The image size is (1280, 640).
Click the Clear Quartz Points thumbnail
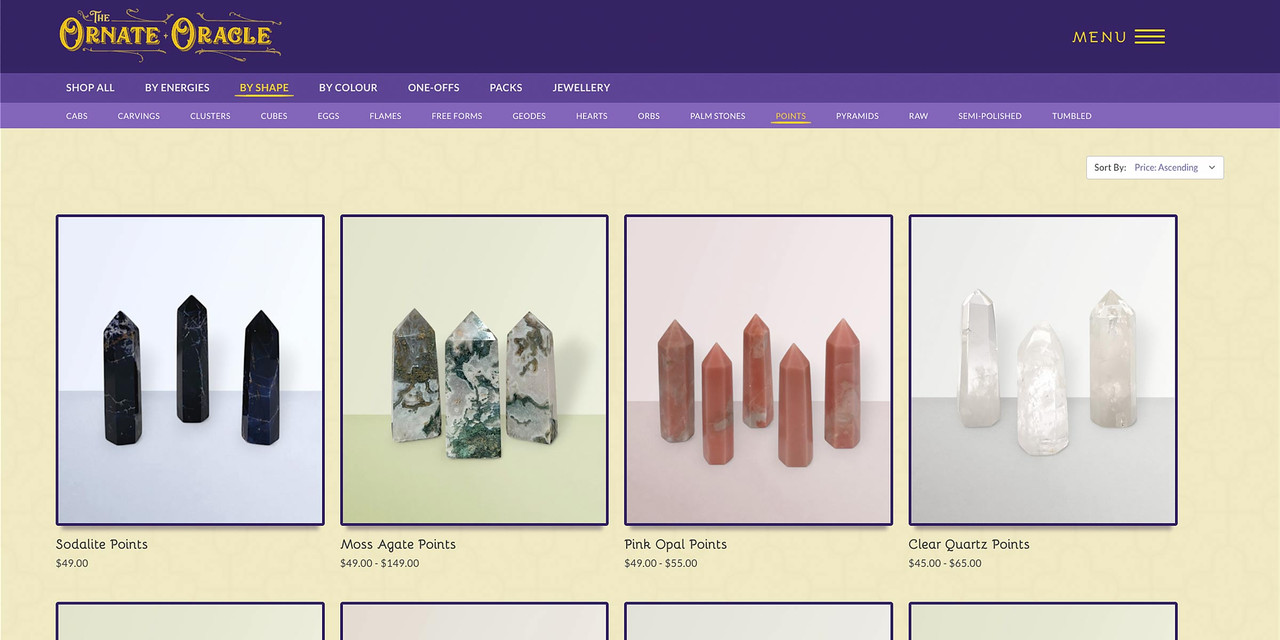[1042, 370]
